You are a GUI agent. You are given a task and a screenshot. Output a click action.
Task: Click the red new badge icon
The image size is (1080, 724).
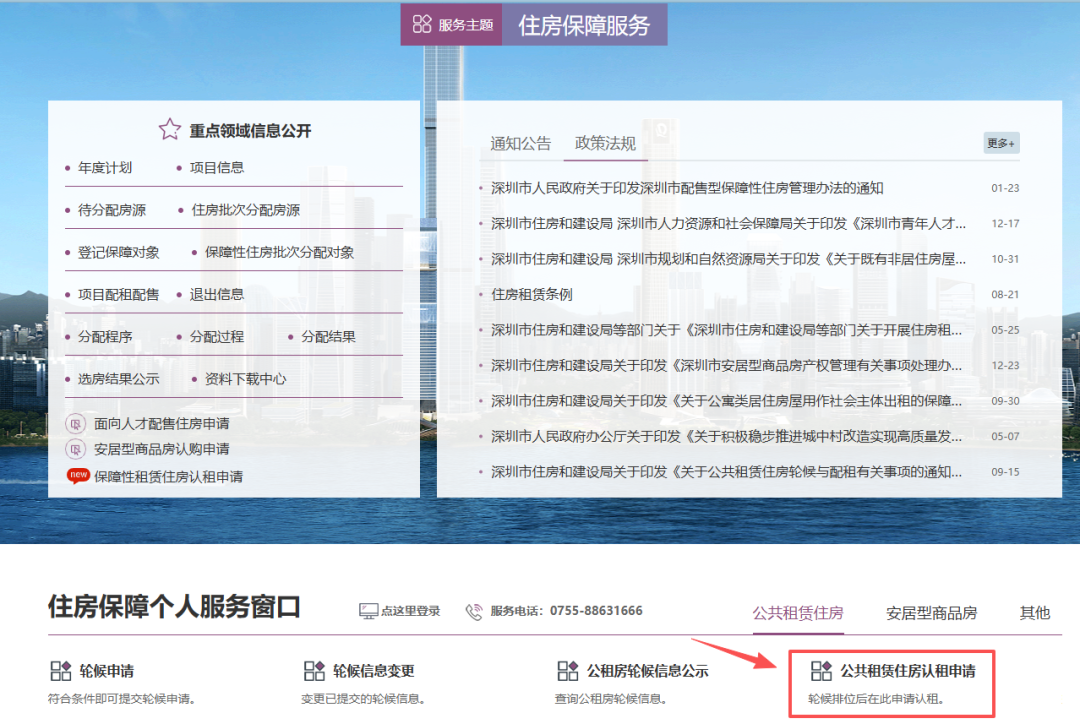[78, 475]
